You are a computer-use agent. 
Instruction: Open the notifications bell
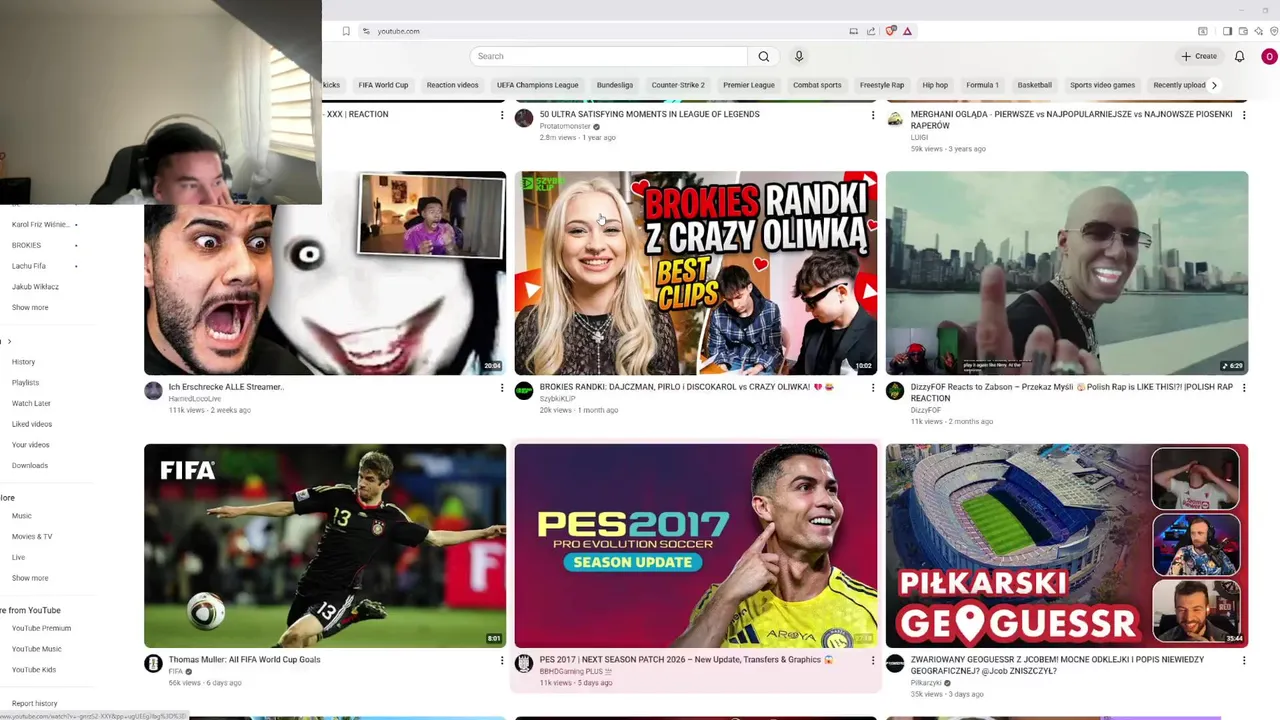(x=1239, y=56)
